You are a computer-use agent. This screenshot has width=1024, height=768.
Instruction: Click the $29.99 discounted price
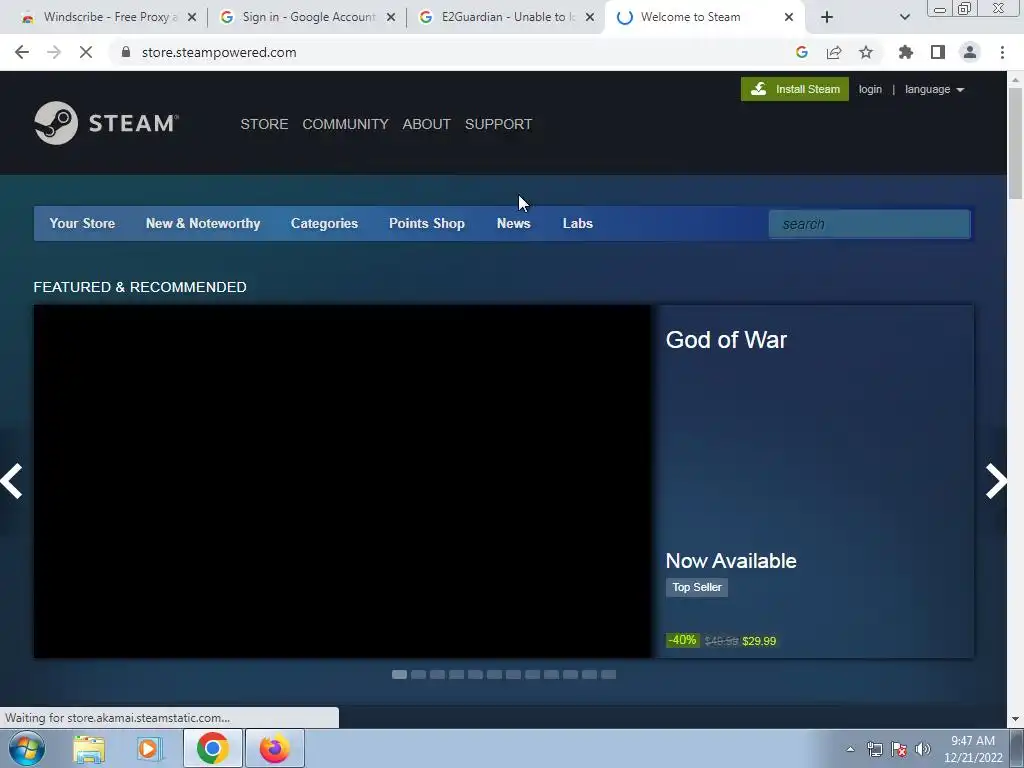click(x=759, y=641)
